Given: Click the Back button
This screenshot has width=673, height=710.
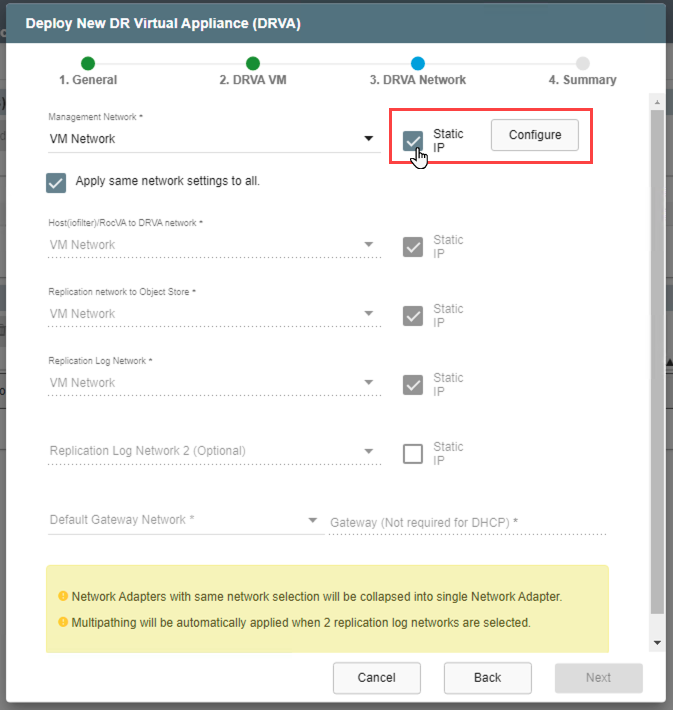Looking at the screenshot, I should coord(487,678).
